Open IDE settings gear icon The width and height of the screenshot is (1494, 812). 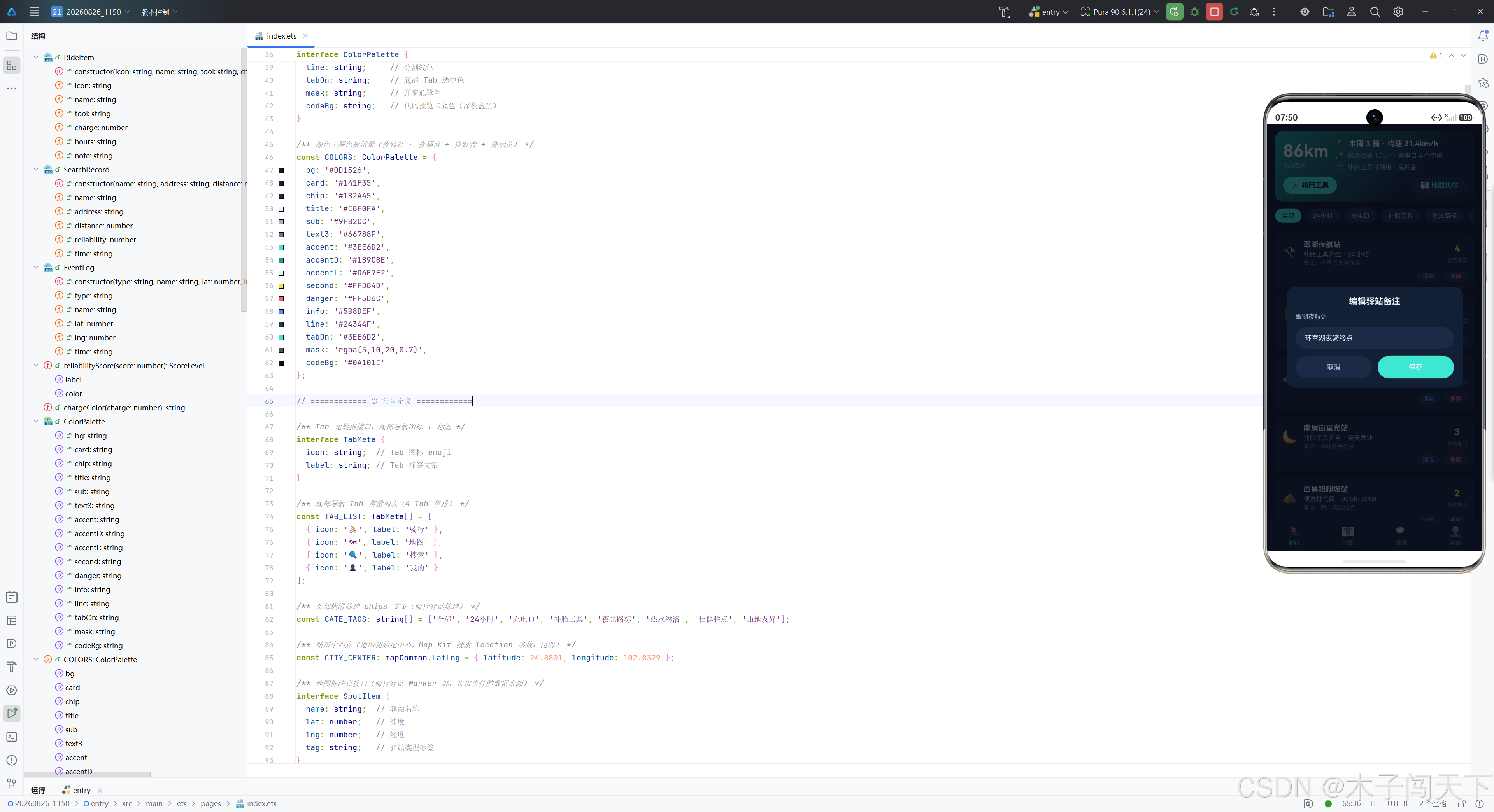point(1398,12)
